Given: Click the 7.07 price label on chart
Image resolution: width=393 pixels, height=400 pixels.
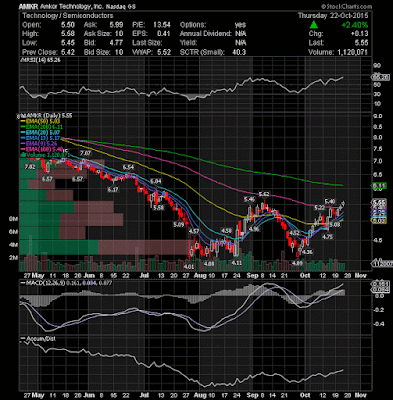Looking at the screenshot, I should pos(85,154).
